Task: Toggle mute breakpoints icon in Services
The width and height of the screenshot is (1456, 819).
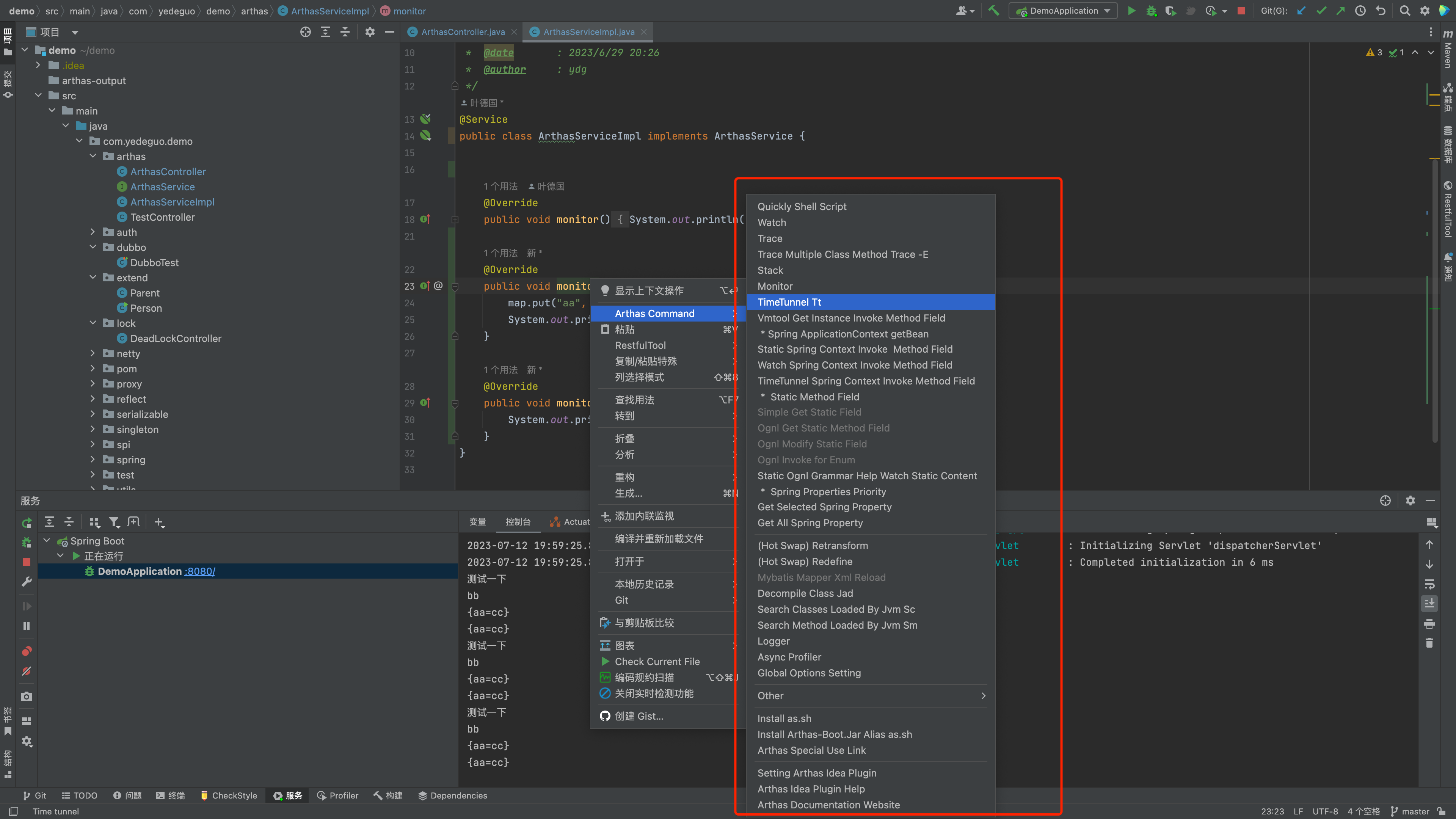Action: pyautogui.click(x=27, y=672)
